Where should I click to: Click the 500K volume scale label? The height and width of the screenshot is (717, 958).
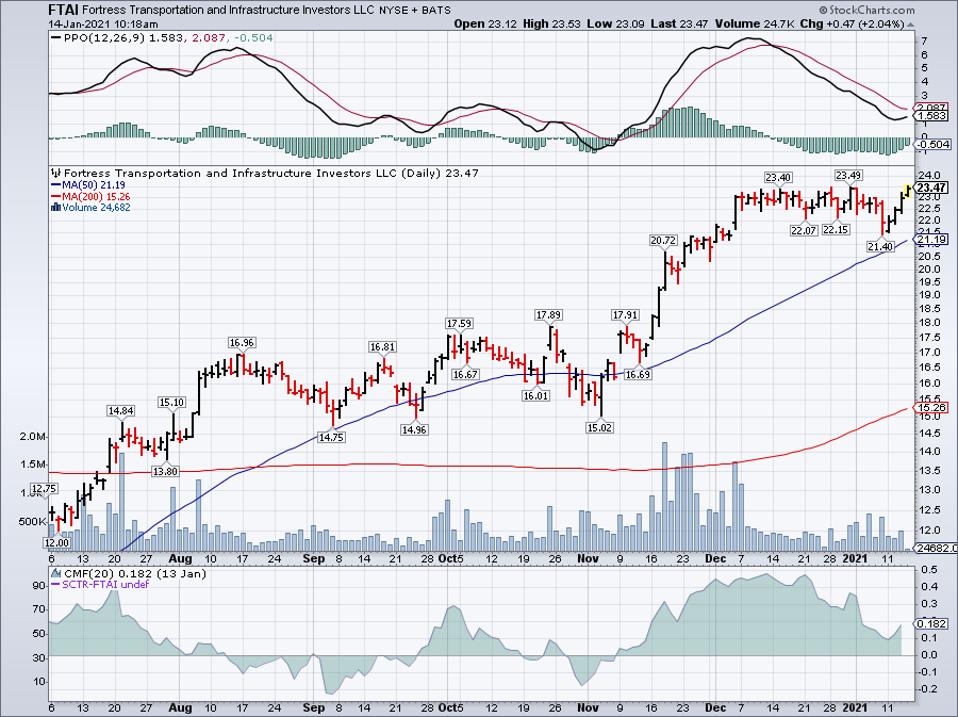click(x=33, y=522)
